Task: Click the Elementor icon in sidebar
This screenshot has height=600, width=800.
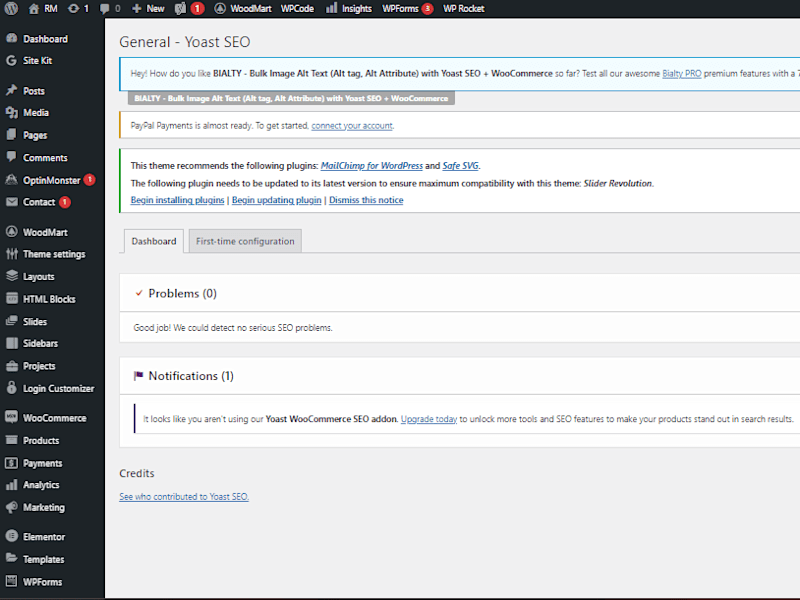Action: pos(12,536)
